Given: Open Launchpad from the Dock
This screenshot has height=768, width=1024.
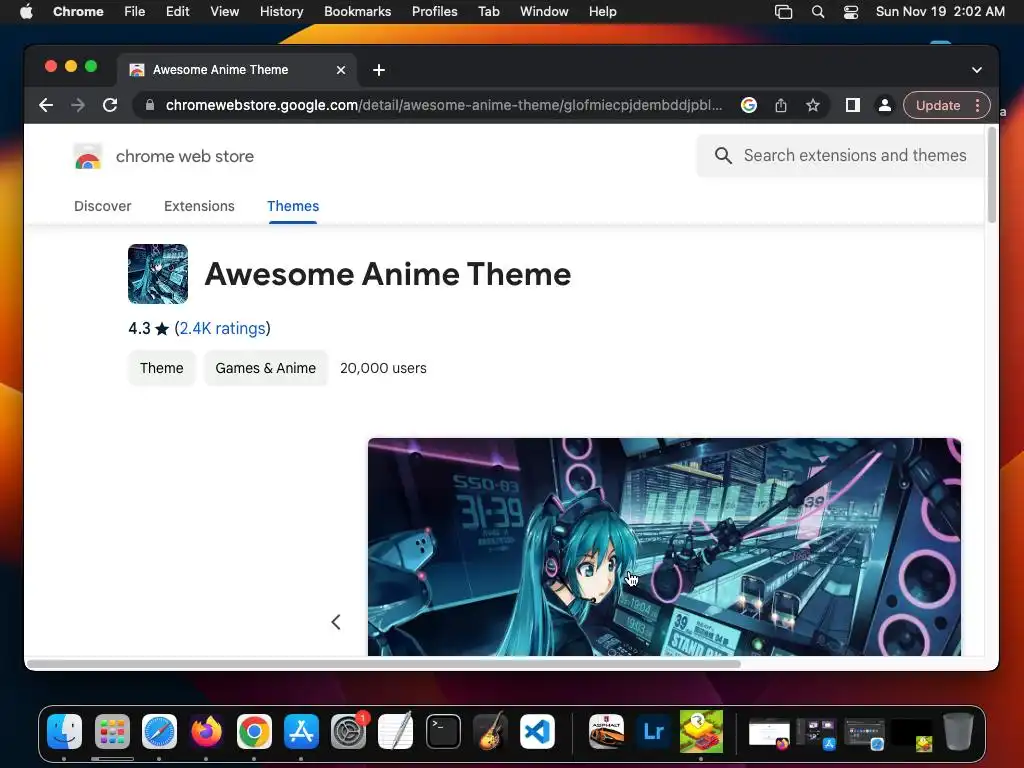Looking at the screenshot, I should [112, 732].
